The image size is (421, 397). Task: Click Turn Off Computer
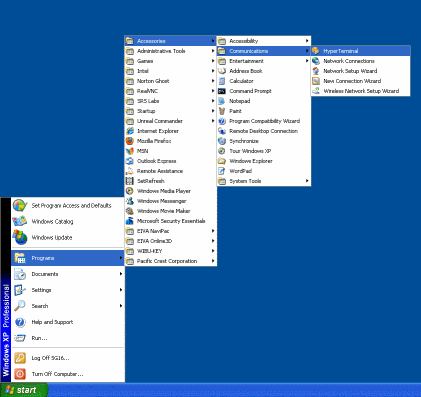click(68, 374)
